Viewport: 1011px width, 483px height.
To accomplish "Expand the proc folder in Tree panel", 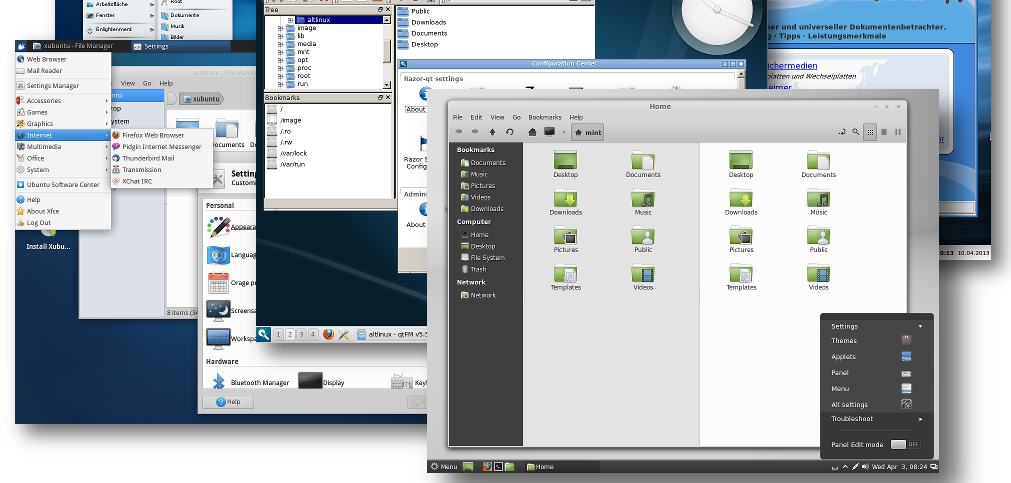I will pos(280,68).
